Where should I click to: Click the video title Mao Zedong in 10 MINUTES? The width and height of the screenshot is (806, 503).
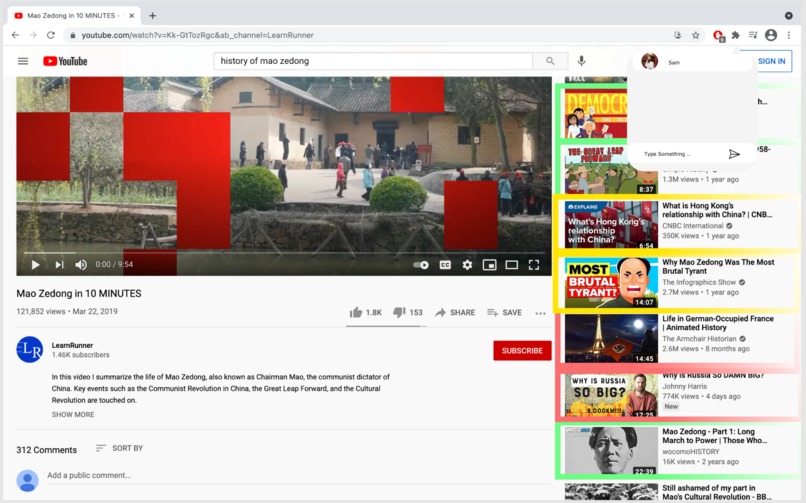pos(79,293)
